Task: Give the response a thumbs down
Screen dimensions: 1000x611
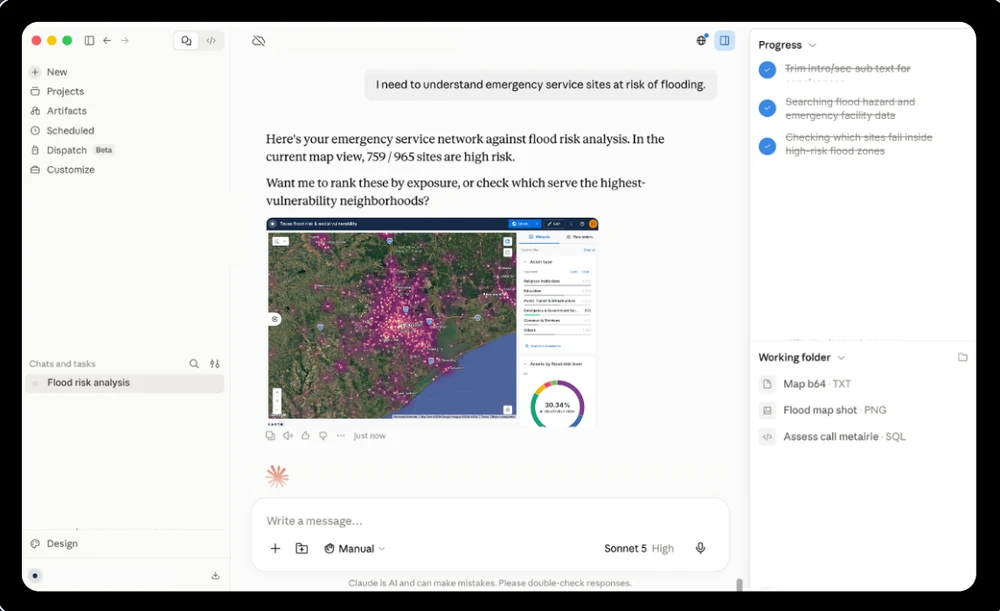Action: pyautogui.click(x=323, y=436)
